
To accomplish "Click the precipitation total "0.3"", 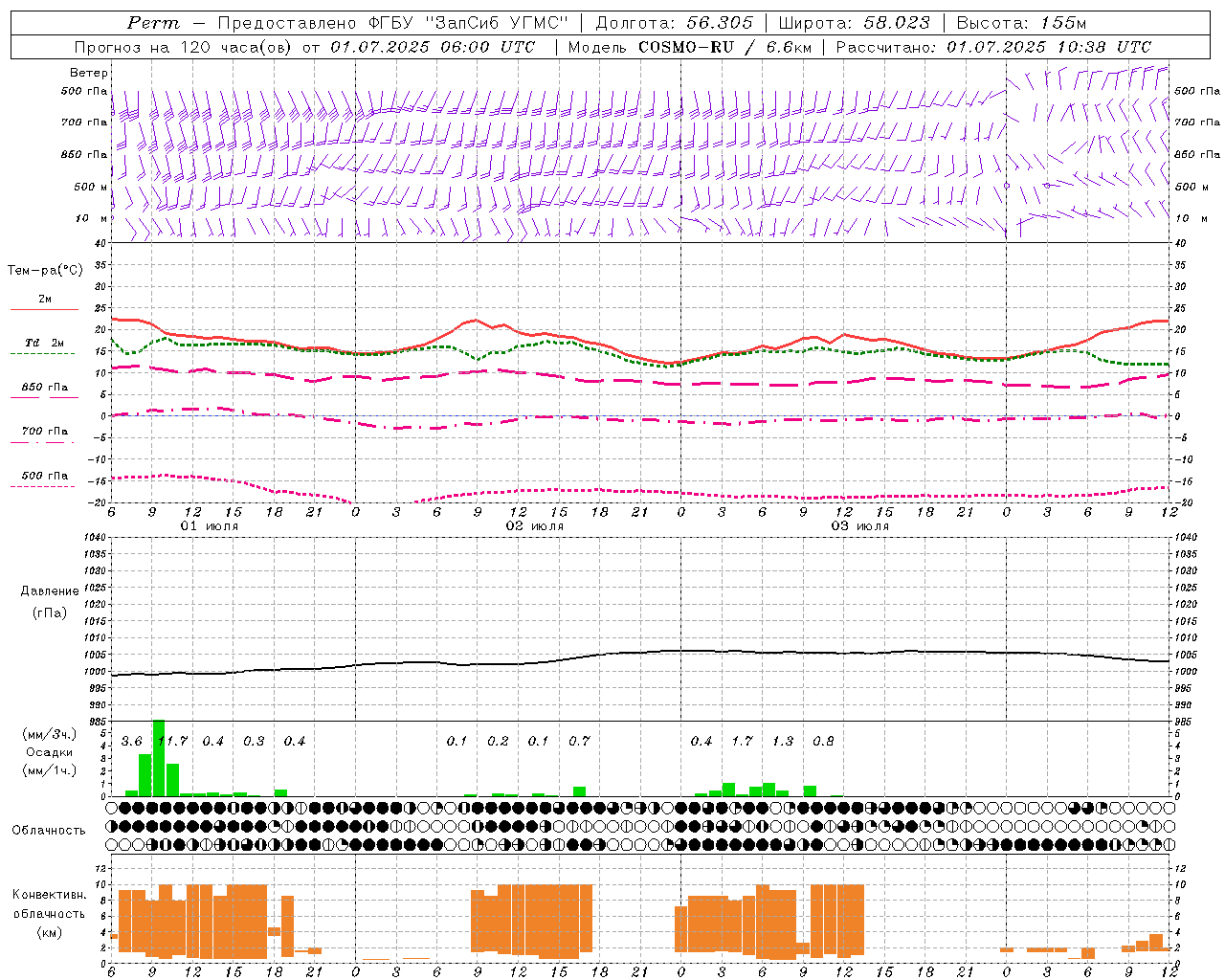I will [254, 742].
